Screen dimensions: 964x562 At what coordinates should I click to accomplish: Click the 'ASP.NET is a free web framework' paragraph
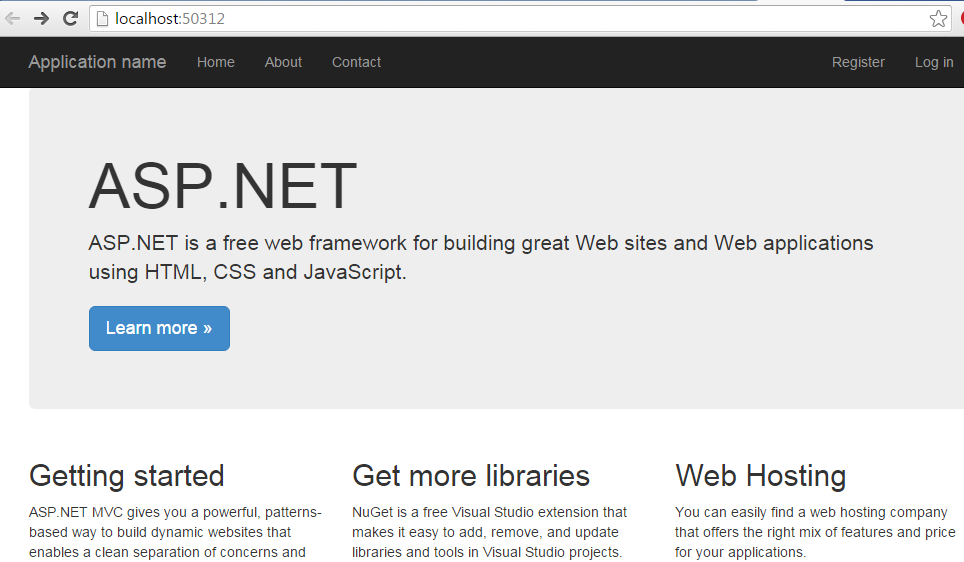tap(481, 257)
